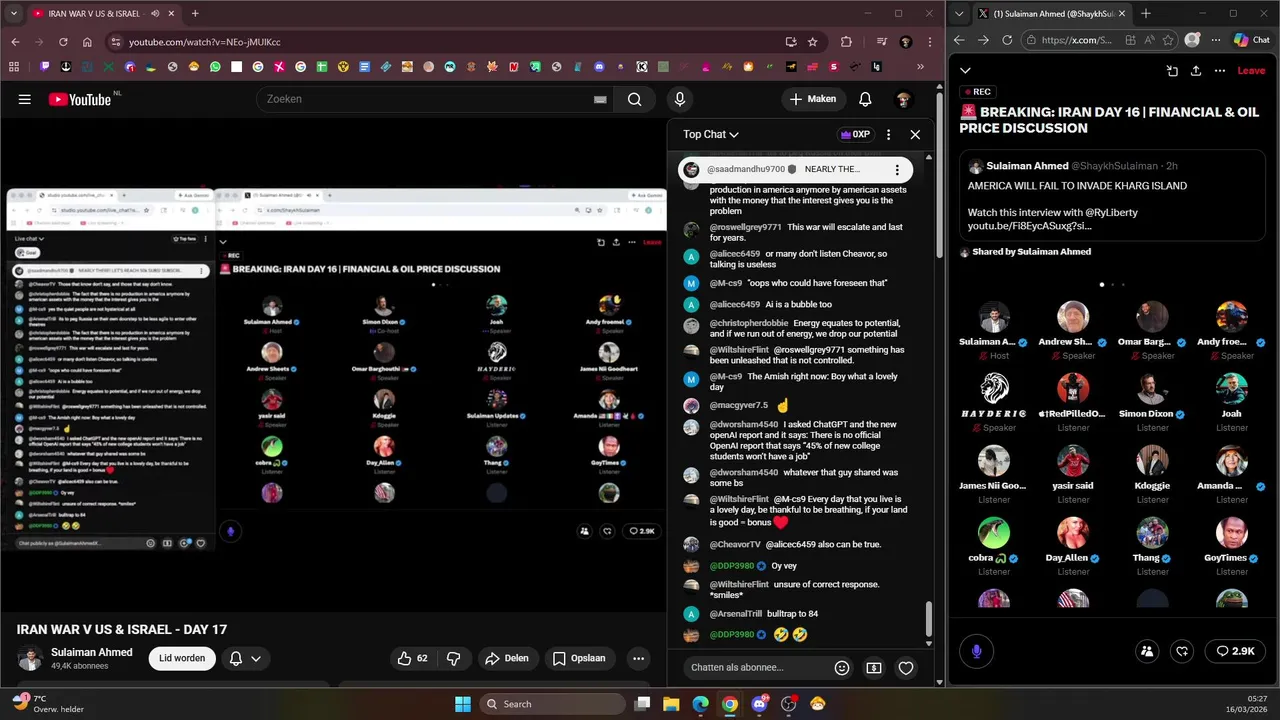The height and width of the screenshot is (720, 1280).
Task: Open the Top Chat mode dropdown
Action: pos(711,134)
